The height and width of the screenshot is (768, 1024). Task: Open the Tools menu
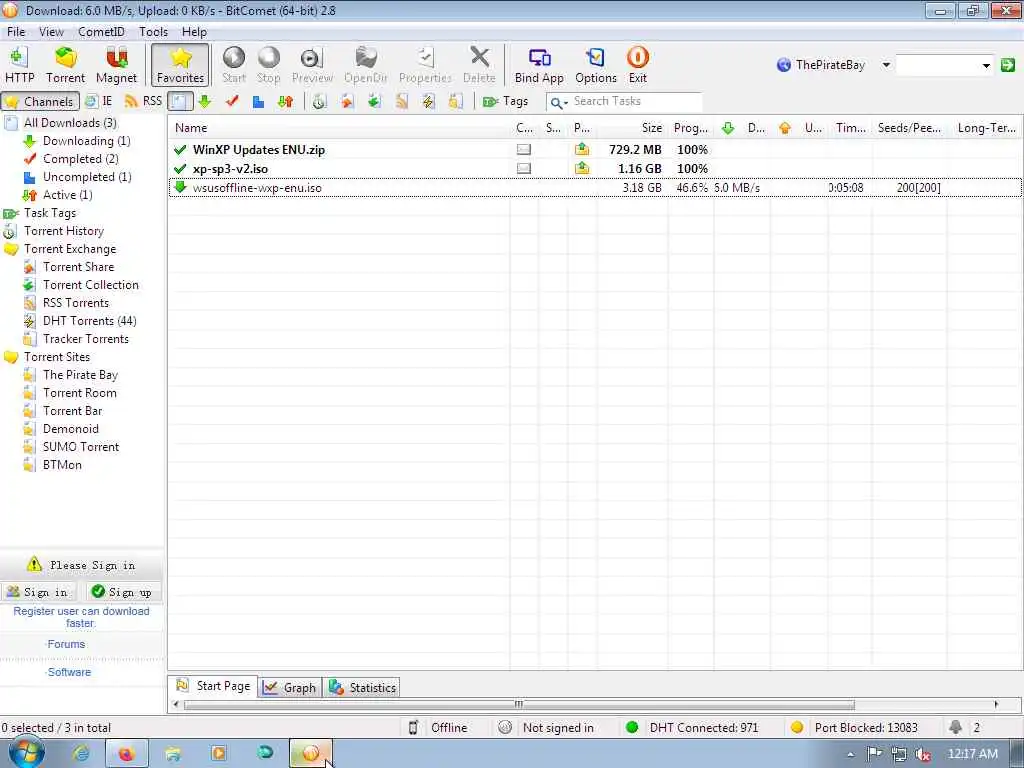(x=153, y=31)
